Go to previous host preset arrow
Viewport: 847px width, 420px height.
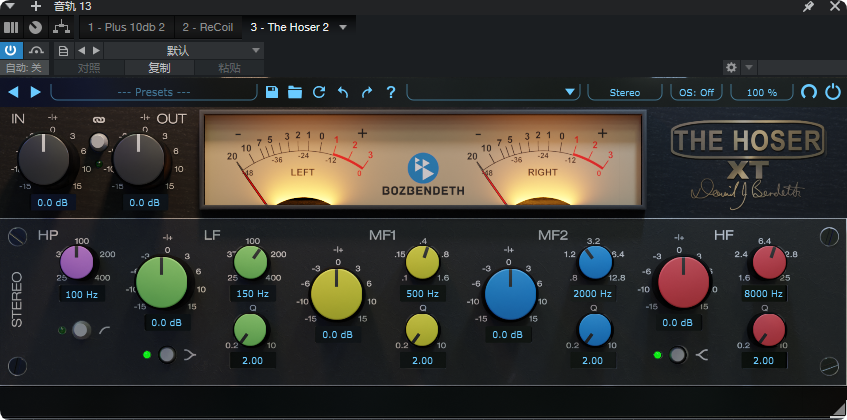pos(82,51)
